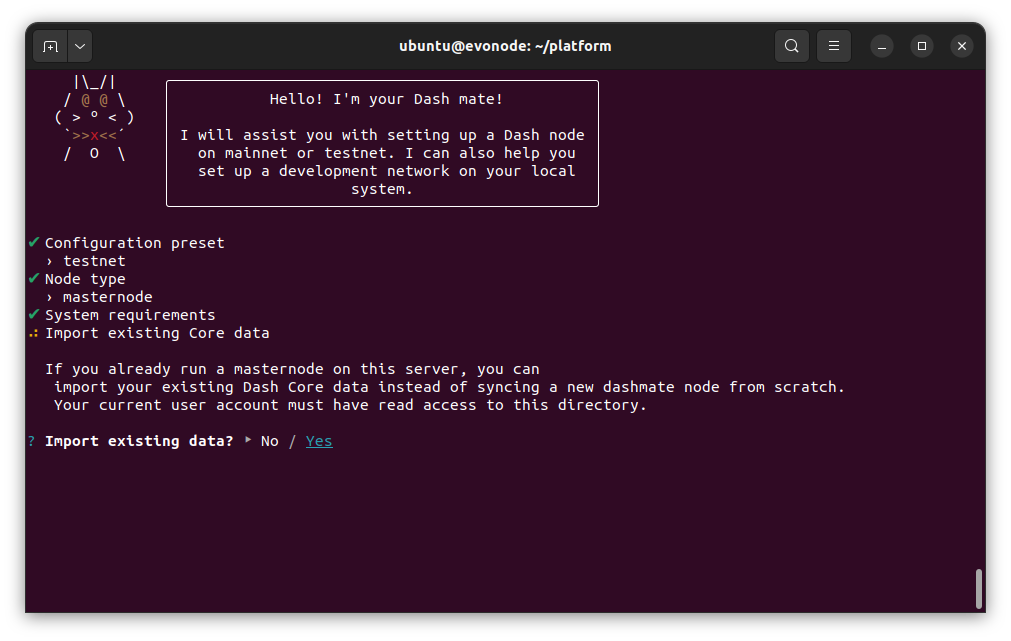Close the terminal window
The width and height of the screenshot is (1011, 641).
961,46
